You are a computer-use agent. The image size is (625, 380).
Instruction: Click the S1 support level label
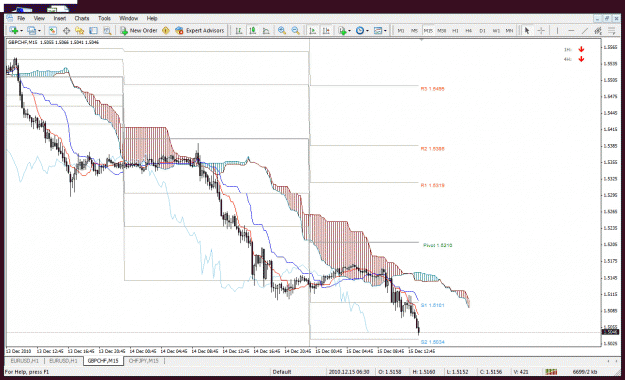tap(432, 305)
